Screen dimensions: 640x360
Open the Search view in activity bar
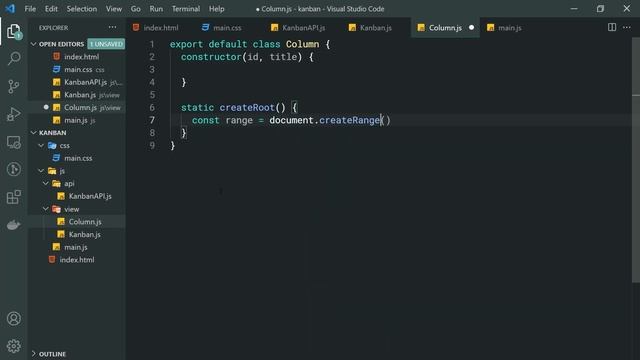[13, 58]
